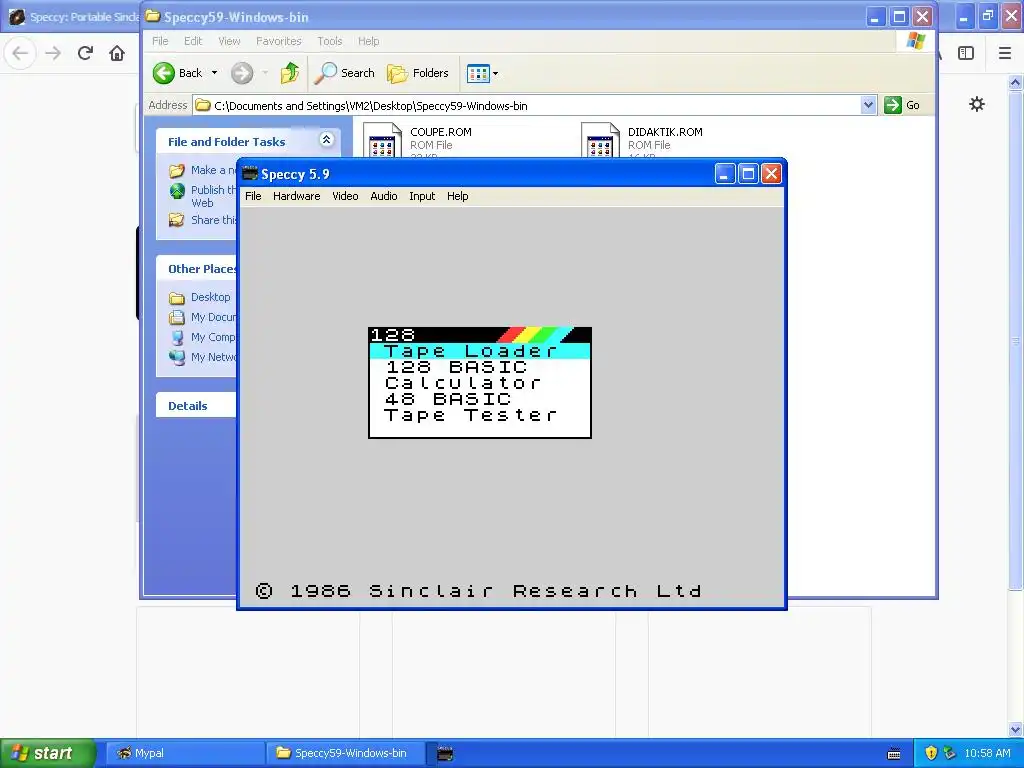Open Explorer's Favorites menu
Image resolution: width=1024 pixels, height=768 pixels.
(279, 41)
